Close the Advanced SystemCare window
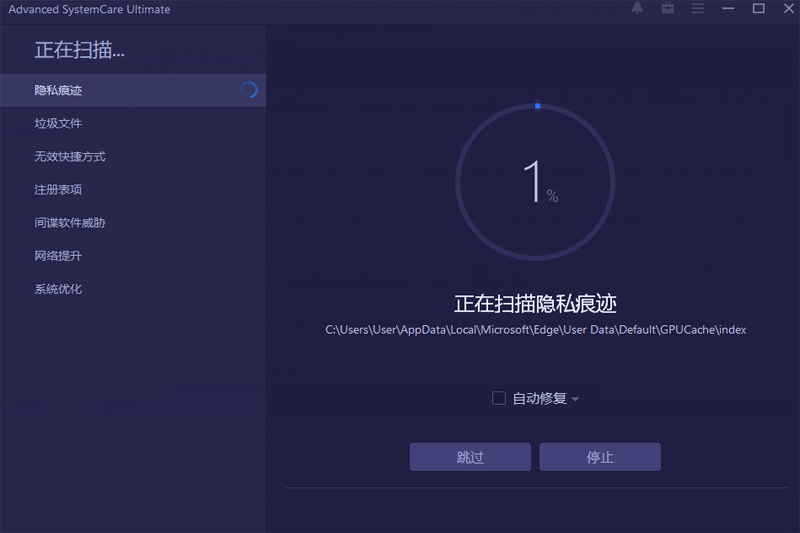 pyautogui.click(x=789, y=8)
